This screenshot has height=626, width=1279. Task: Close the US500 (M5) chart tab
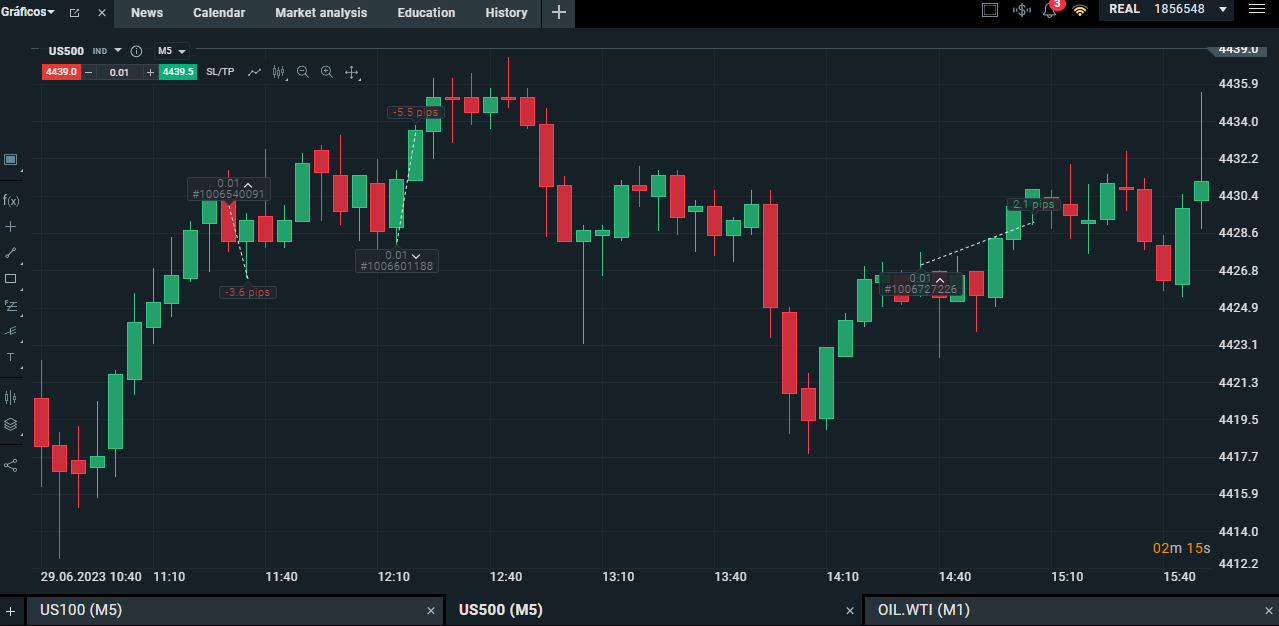pos(851,610)
